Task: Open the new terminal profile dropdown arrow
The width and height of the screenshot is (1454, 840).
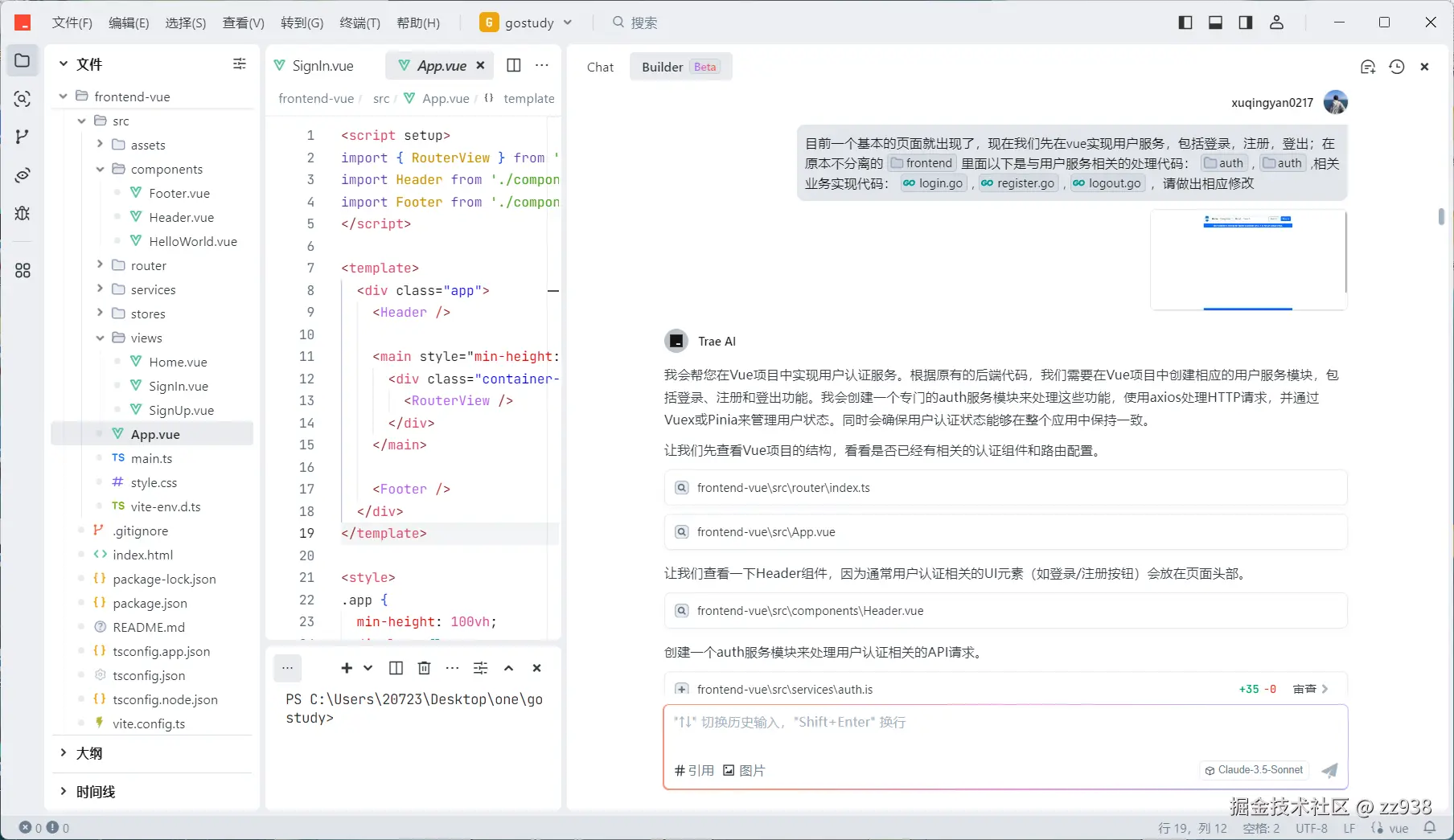Action: [x=368, y=668]
